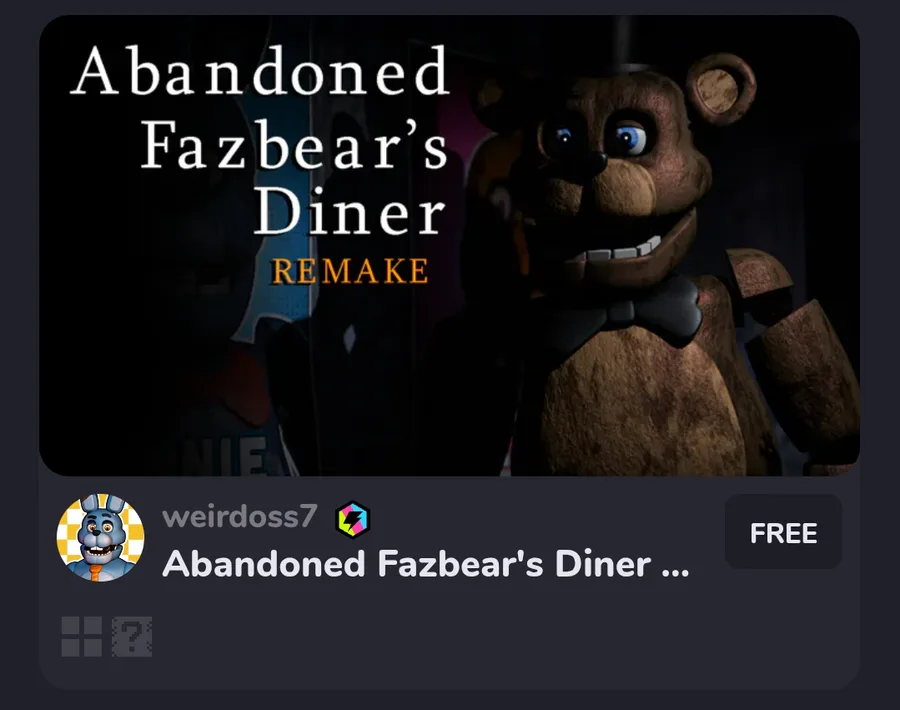The width and height of the screenshot is (900, 710).
Task: Click Freddy's blue eye in the thumbnail
Action: (630, 139)
